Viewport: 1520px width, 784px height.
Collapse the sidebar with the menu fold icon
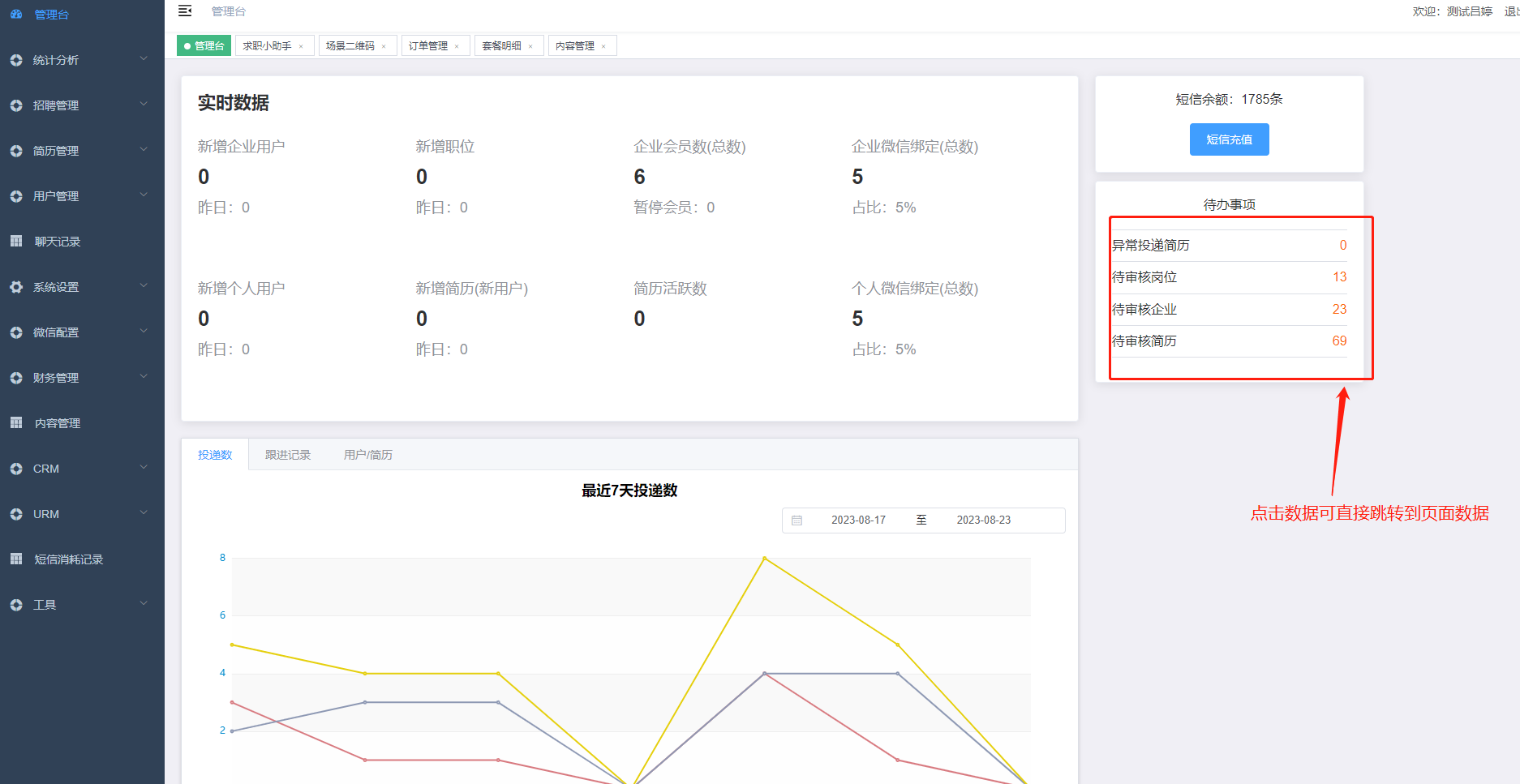(x=185, y=11)
